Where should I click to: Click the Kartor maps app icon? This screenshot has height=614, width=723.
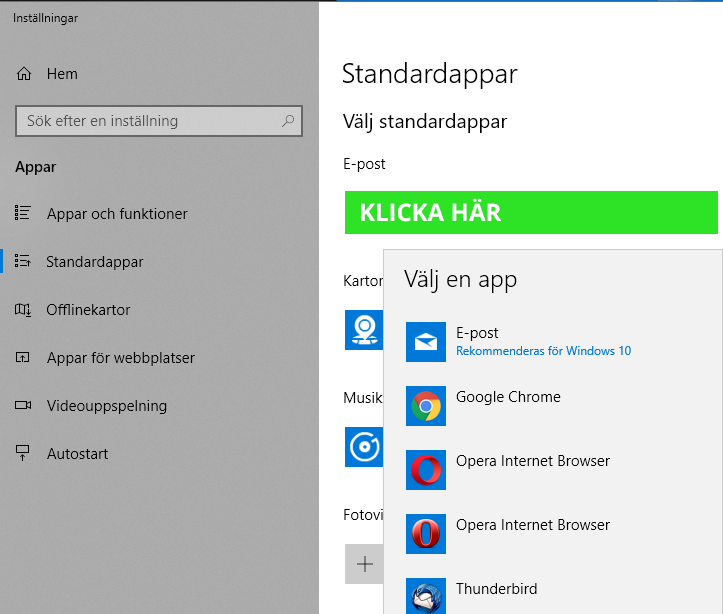[364, 330]
